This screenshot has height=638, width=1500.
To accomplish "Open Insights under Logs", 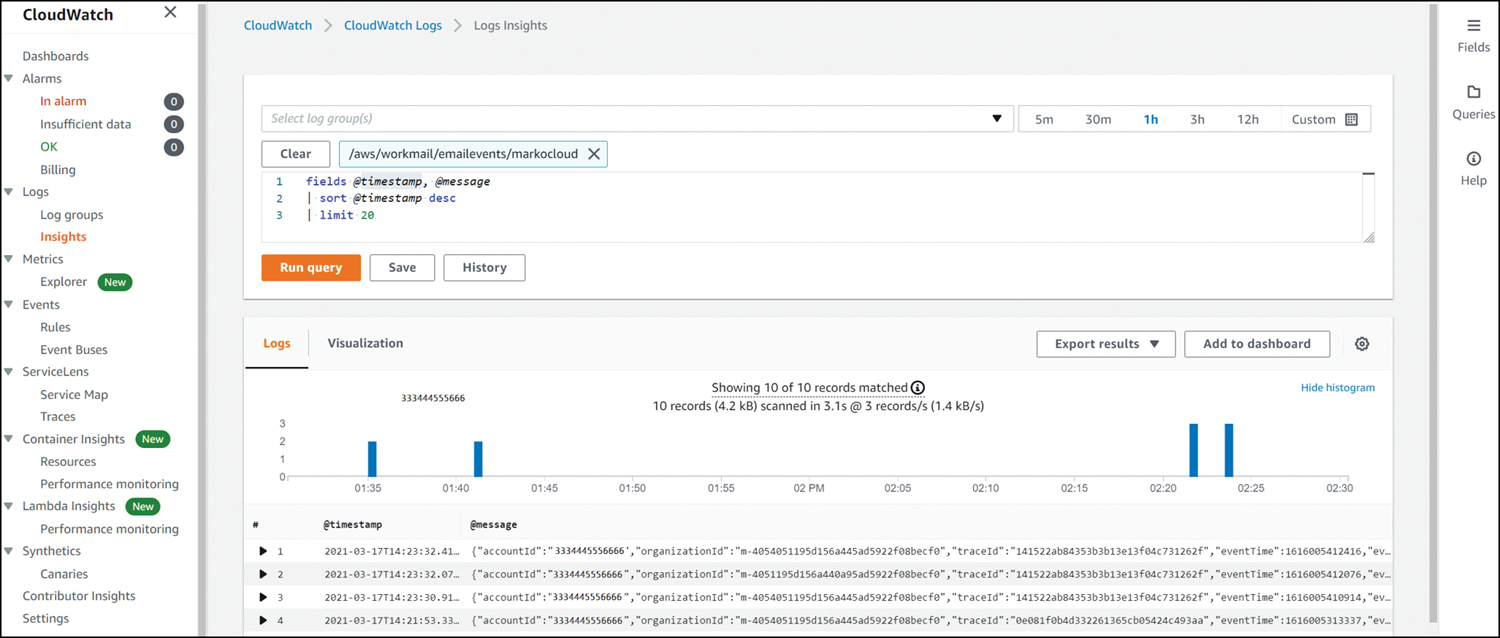I will (63, 237).
